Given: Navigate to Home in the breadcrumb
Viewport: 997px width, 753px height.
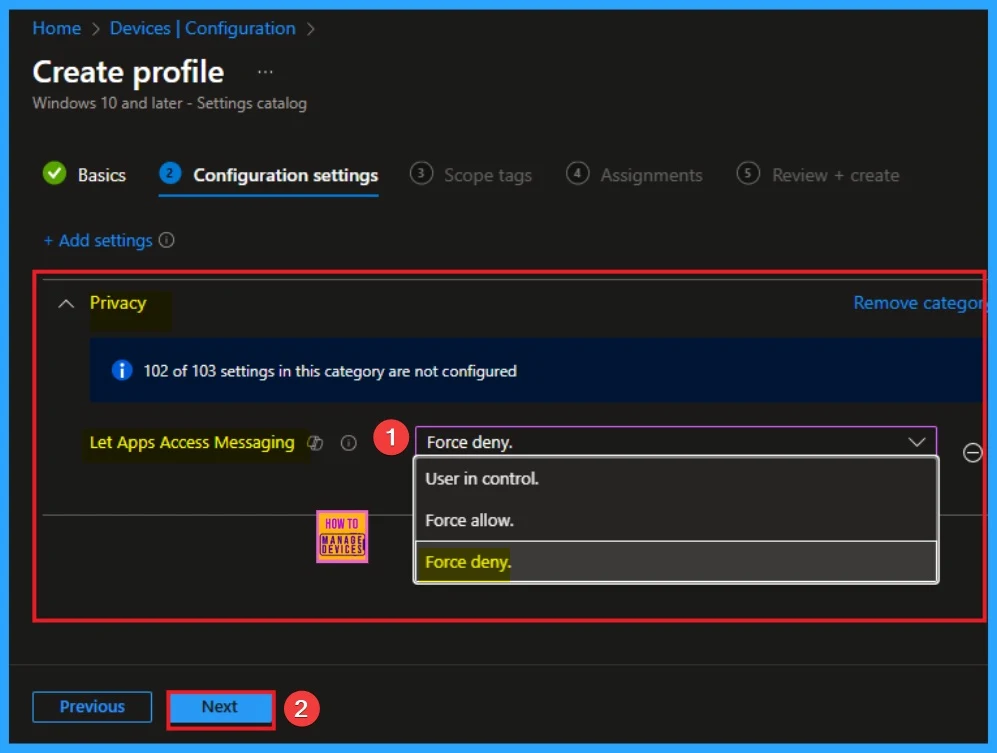Looking at the screenshot, I should [x=56, y=28].
